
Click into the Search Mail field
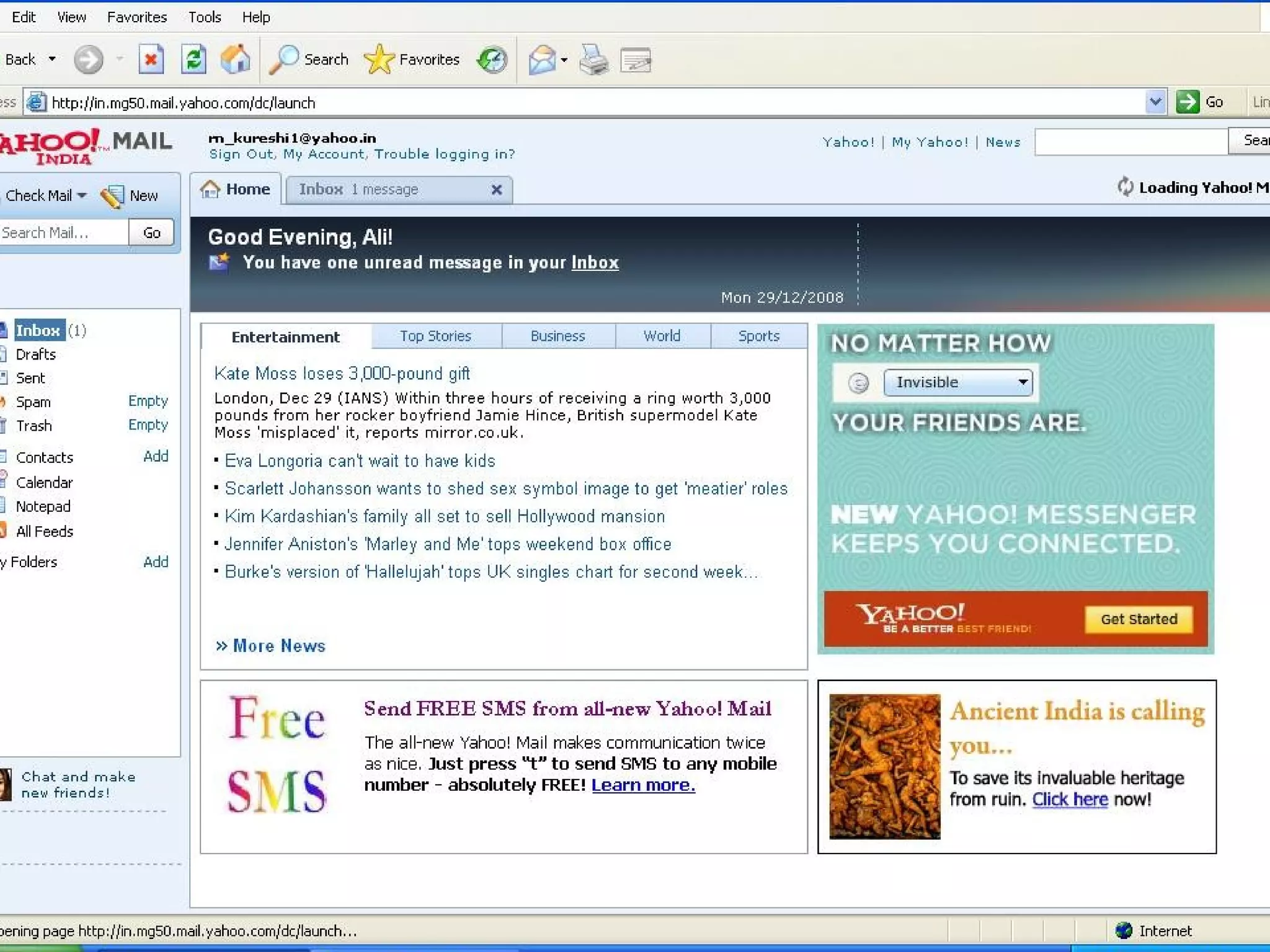click(62, 233)
